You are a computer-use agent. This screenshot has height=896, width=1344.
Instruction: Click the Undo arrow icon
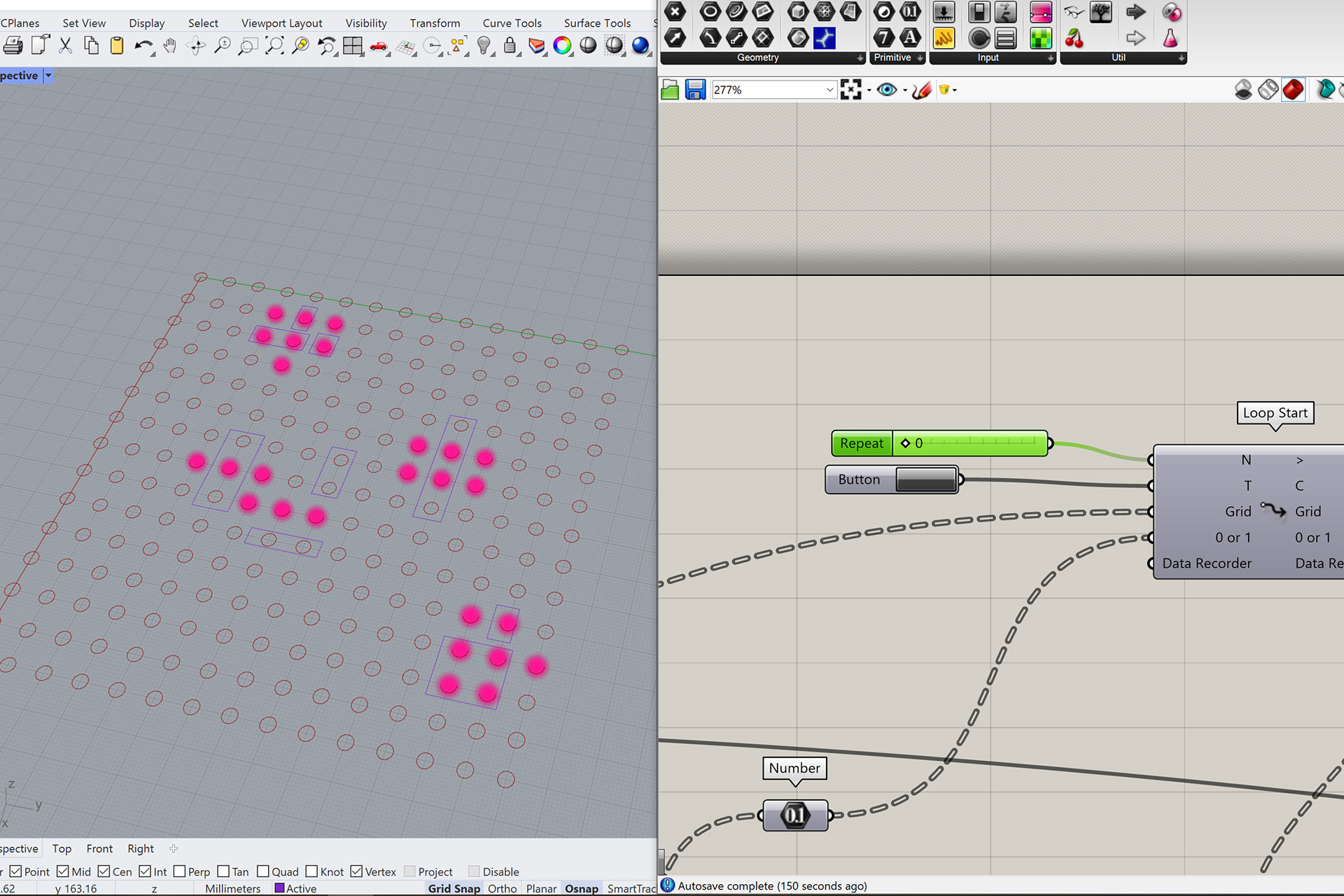coord(143,46)
